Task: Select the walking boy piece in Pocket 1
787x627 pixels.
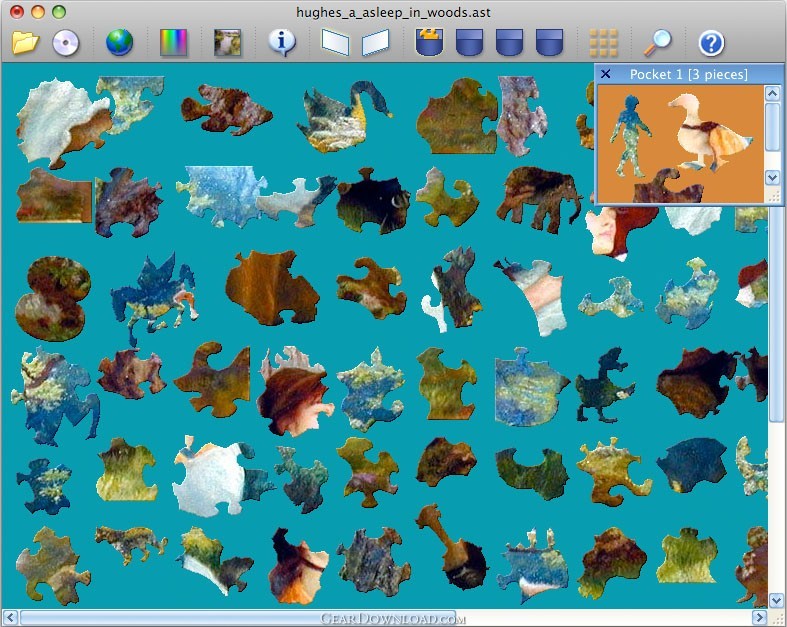Action: pyautogui.click(x=630, y=136)
